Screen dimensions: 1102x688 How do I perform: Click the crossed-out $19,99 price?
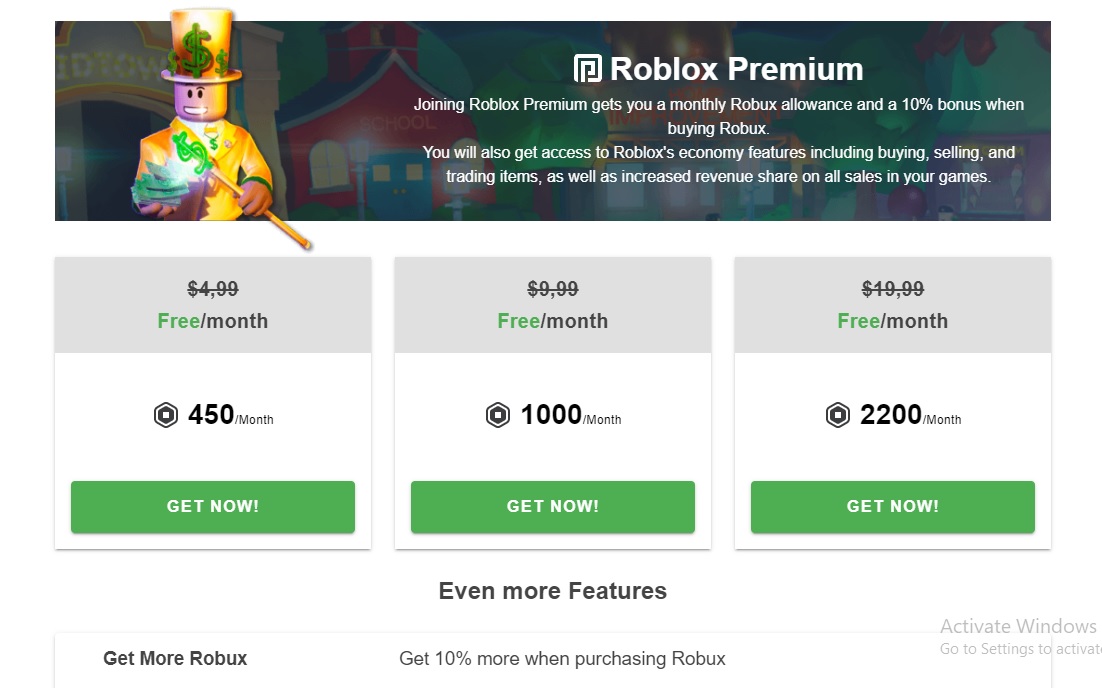tap(893, 289)
